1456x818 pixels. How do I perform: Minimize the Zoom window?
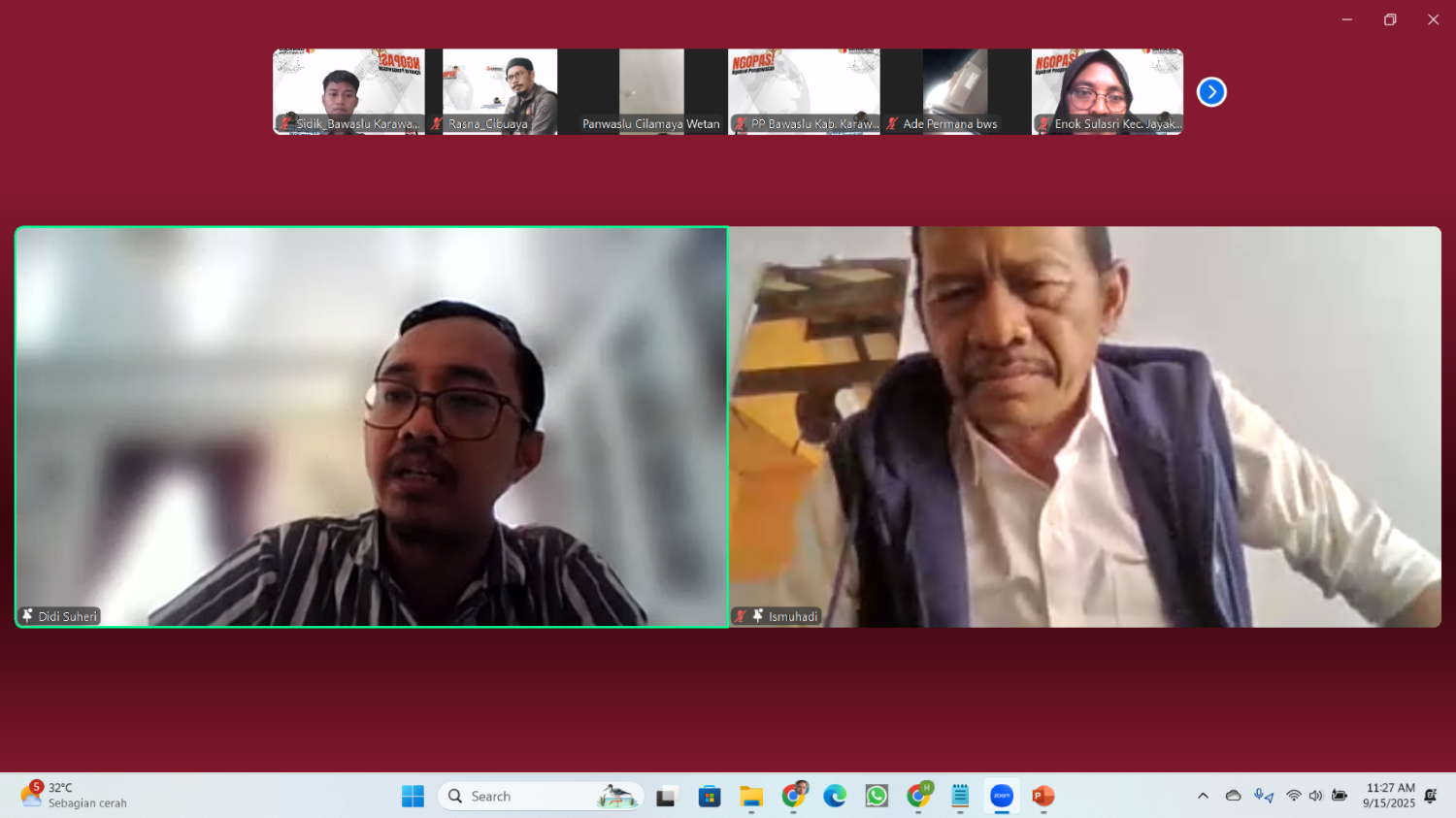click(x=1347, y=19)
